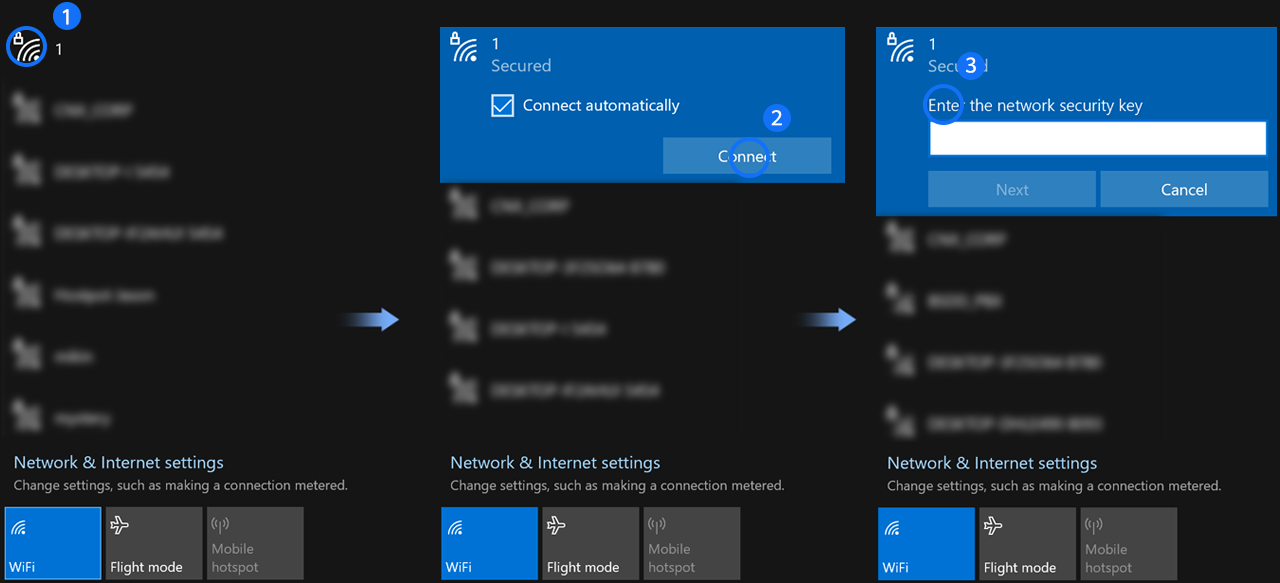Click the WiFi signal icon beside the Connect automatically panel
Image resolution: width=1280 pixels, height=583 pixels.
pos(465,49)
